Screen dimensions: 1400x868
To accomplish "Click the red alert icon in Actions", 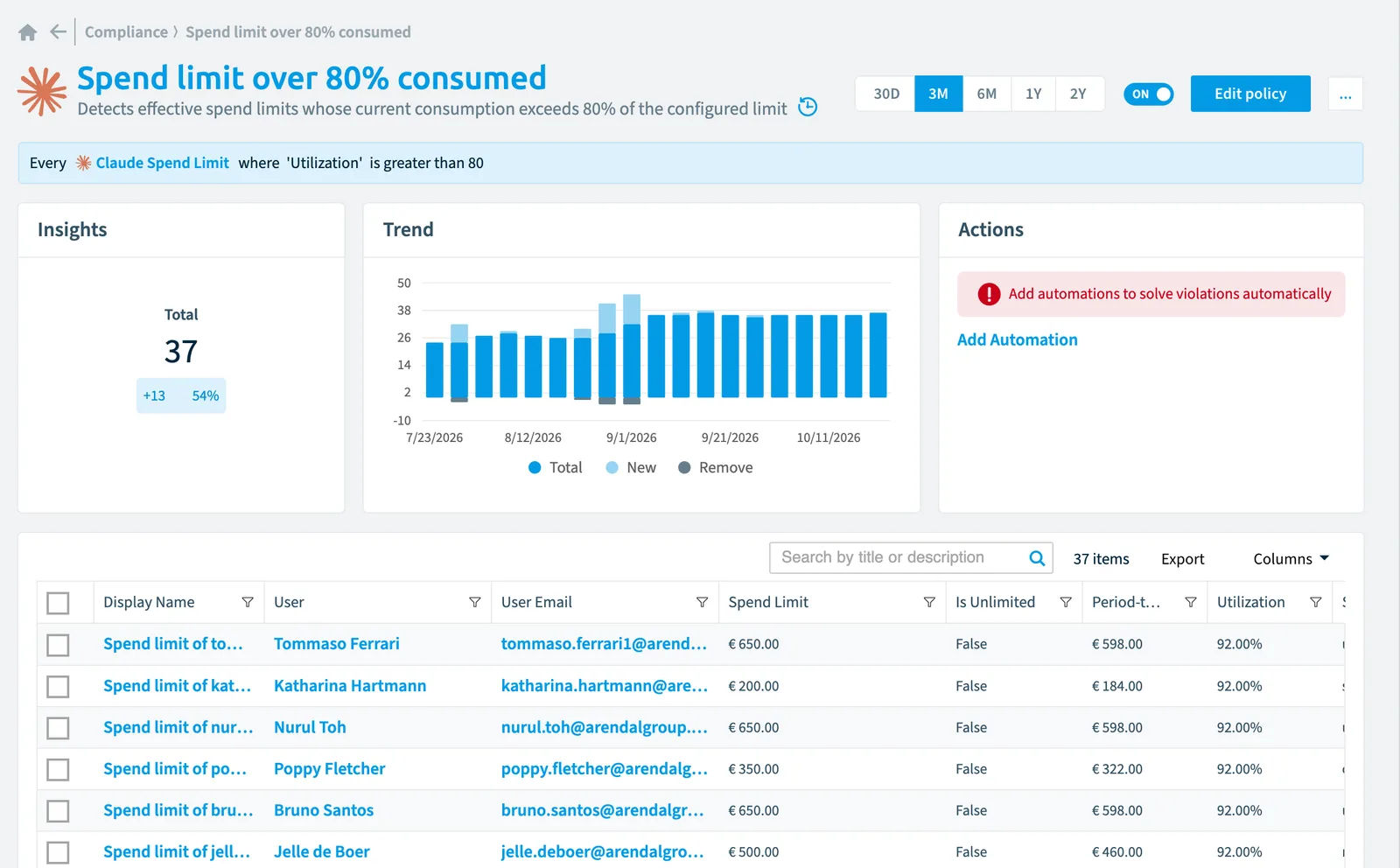I will [989, 294].
